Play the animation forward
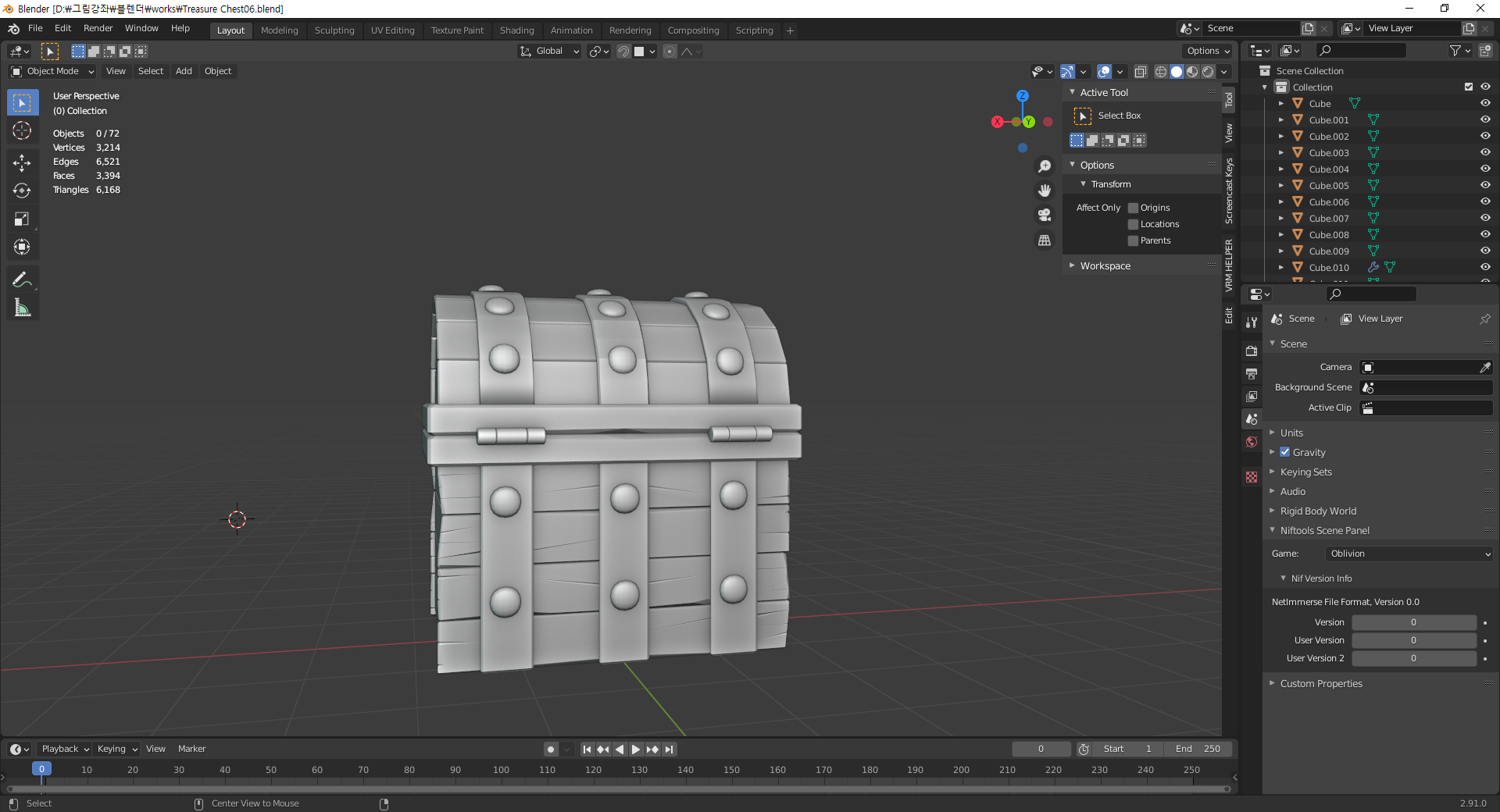1500x812 pixels. 636,750
